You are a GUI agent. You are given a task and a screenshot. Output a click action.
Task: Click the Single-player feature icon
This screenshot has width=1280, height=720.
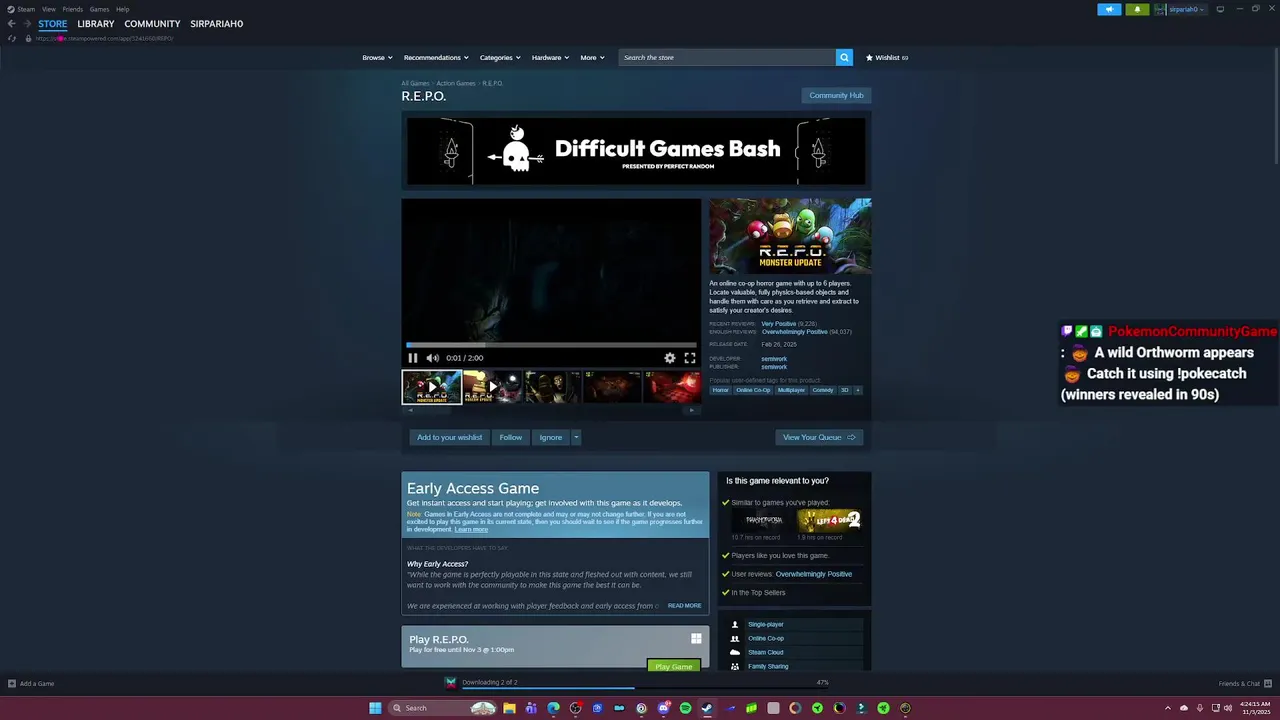(735, 624)
